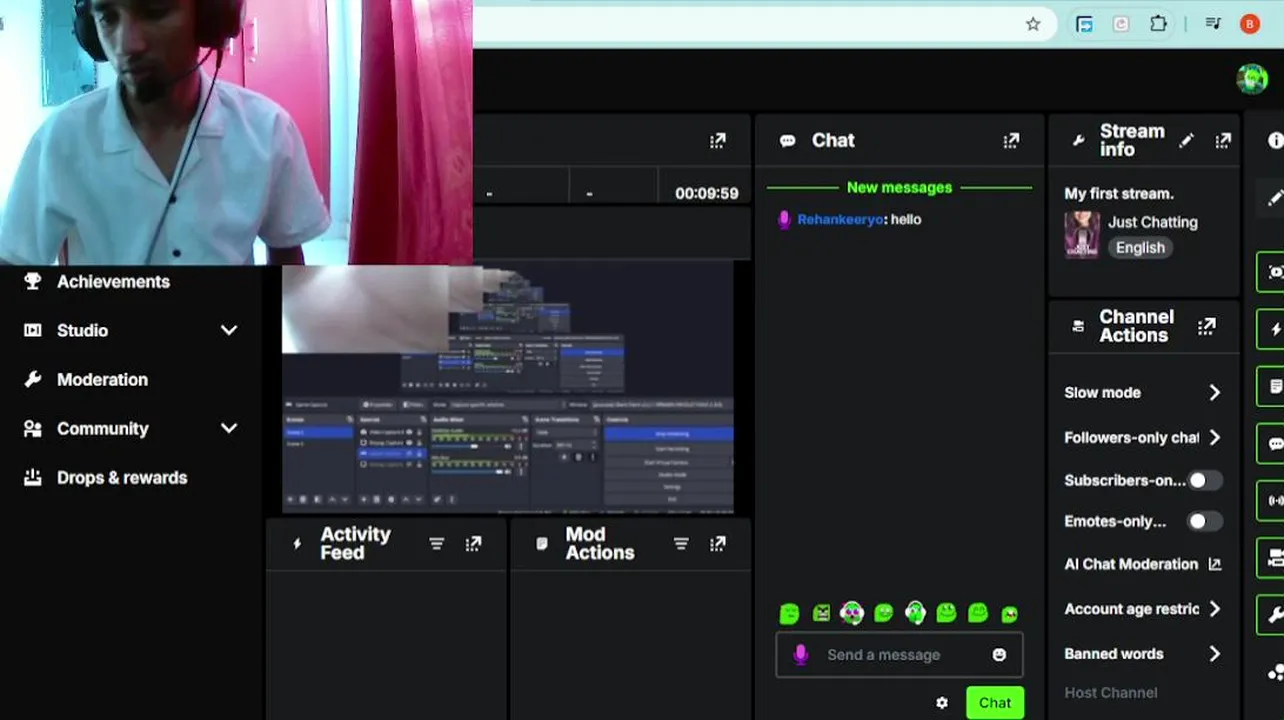The height and width of the screenshot is (720, 1284).
Task: Click AI Chat Moderation label
Action: pyautogui.click(x=1131, y=564)
